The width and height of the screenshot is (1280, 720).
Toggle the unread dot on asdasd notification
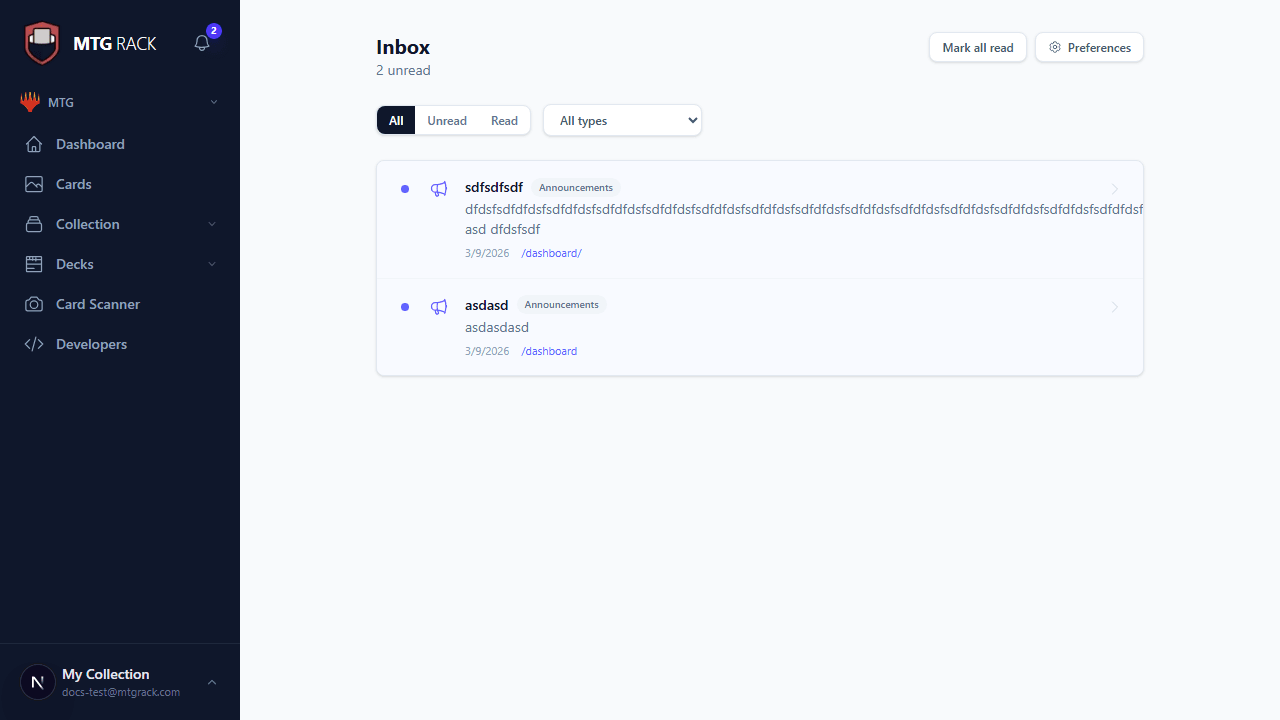(405, 307)
